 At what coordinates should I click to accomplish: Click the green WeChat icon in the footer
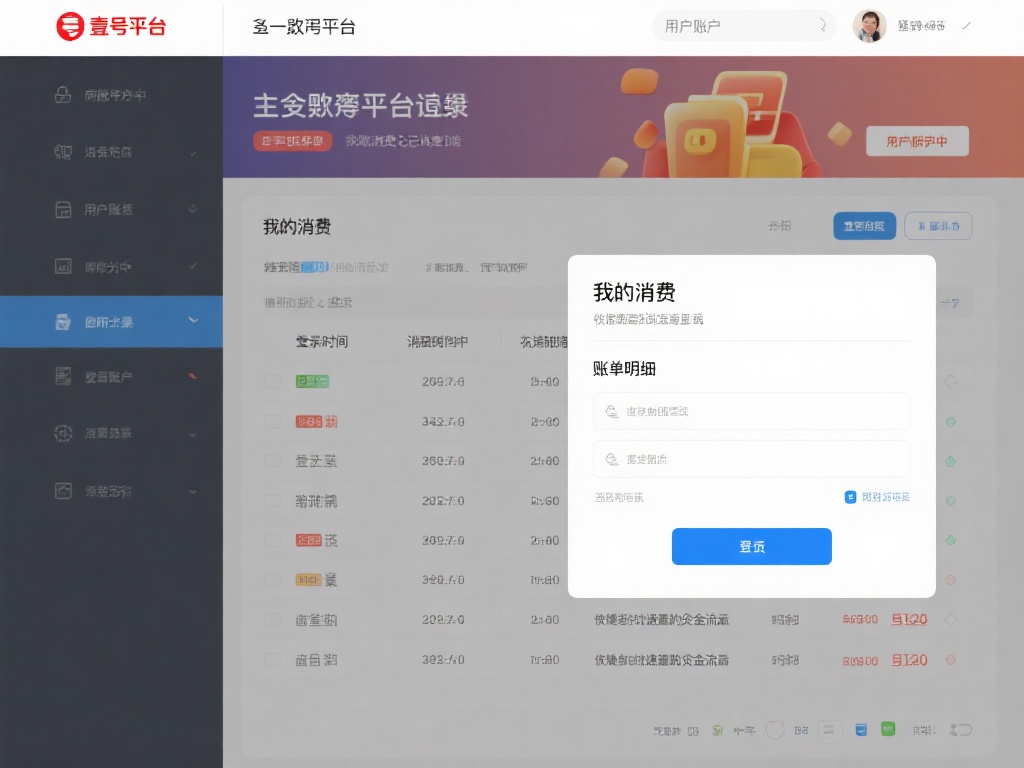click(x=888, y=730)
